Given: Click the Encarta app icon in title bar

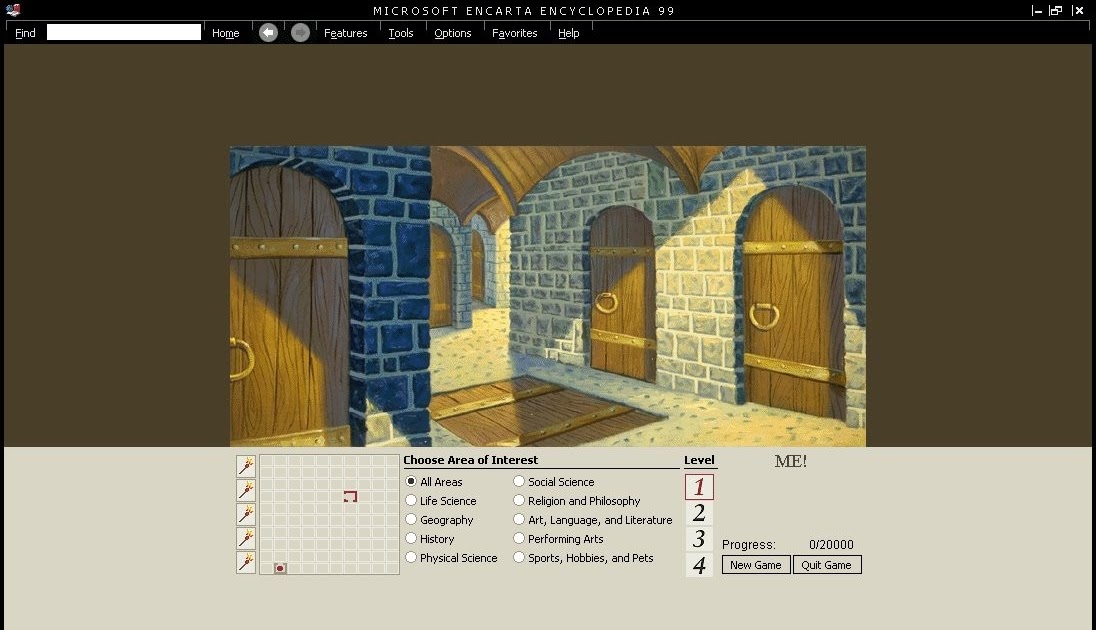Looking at the screenshot, I should (x=13, y=10).
